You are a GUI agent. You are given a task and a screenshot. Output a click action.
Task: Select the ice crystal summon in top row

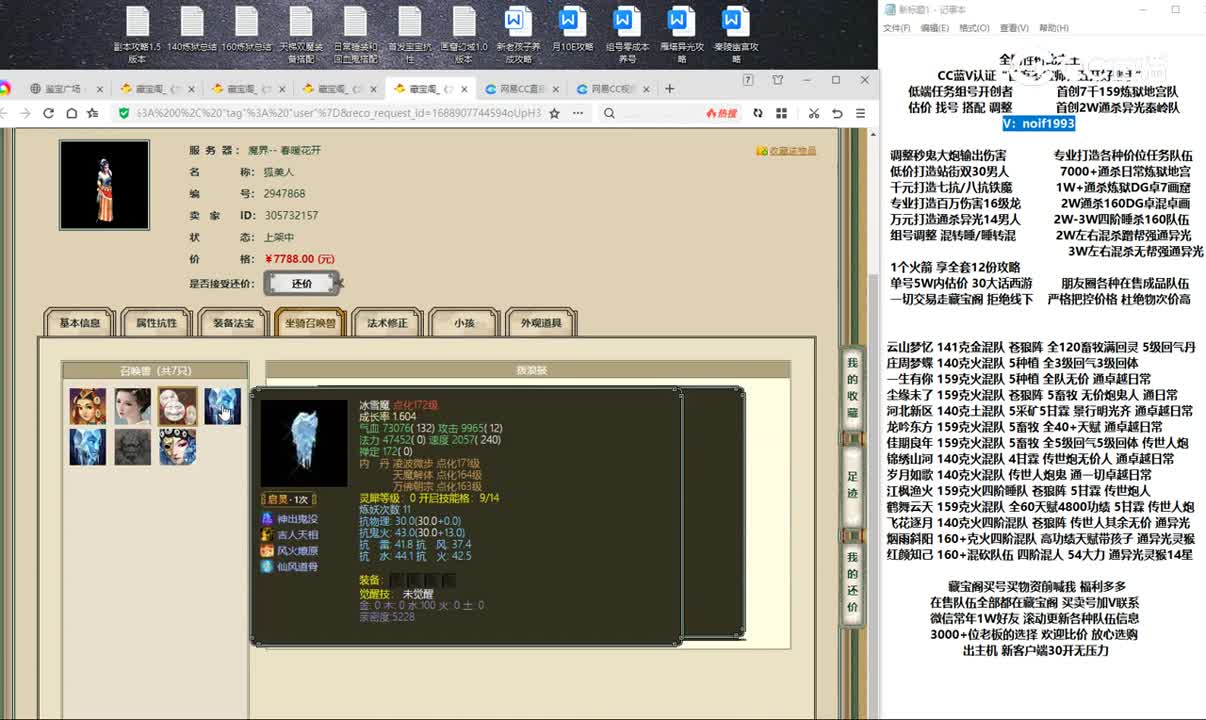point(223,406)
